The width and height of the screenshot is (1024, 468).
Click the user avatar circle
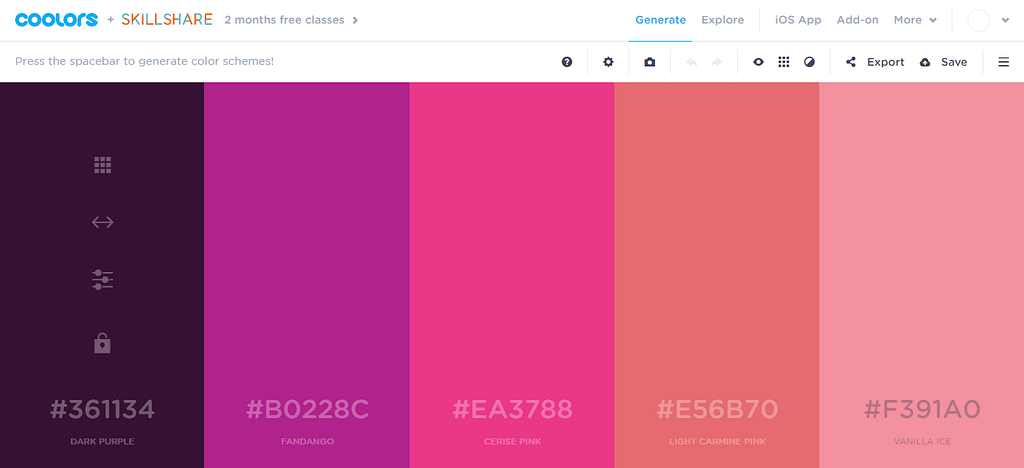coord(979,20)
